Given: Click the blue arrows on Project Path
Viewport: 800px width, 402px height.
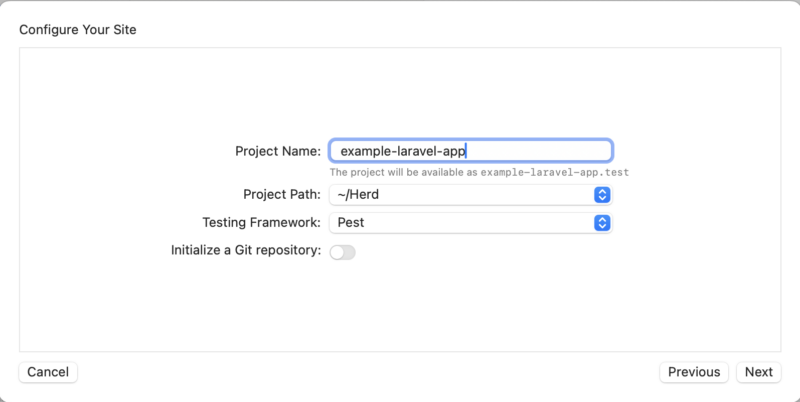Looking at the screenshot, I should pos(602,195).
